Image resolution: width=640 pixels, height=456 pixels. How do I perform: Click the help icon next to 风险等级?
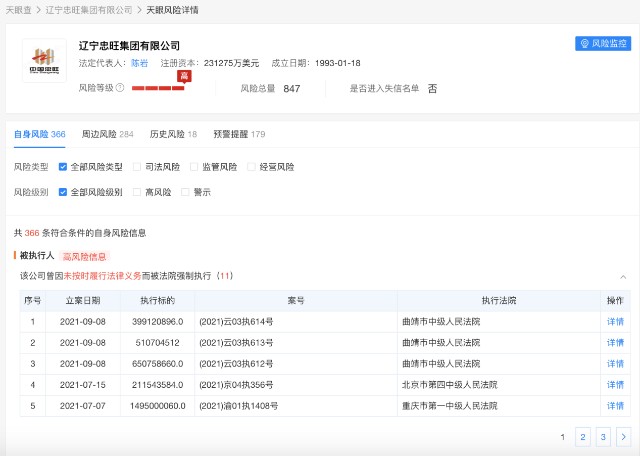(120, 87)
